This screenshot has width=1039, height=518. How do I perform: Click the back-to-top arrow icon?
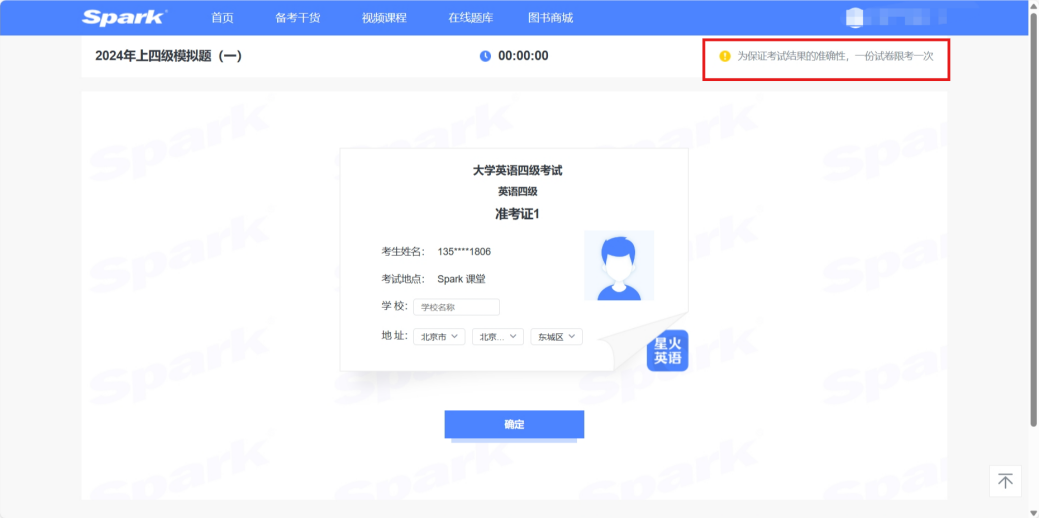(x=1005, y=481)
